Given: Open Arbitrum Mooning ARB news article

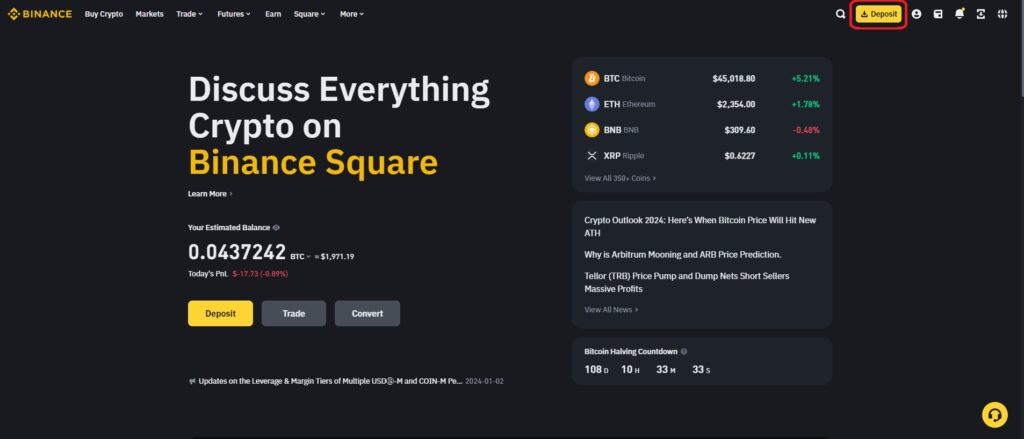Looking at the screenshot, I should coord(682,255).
